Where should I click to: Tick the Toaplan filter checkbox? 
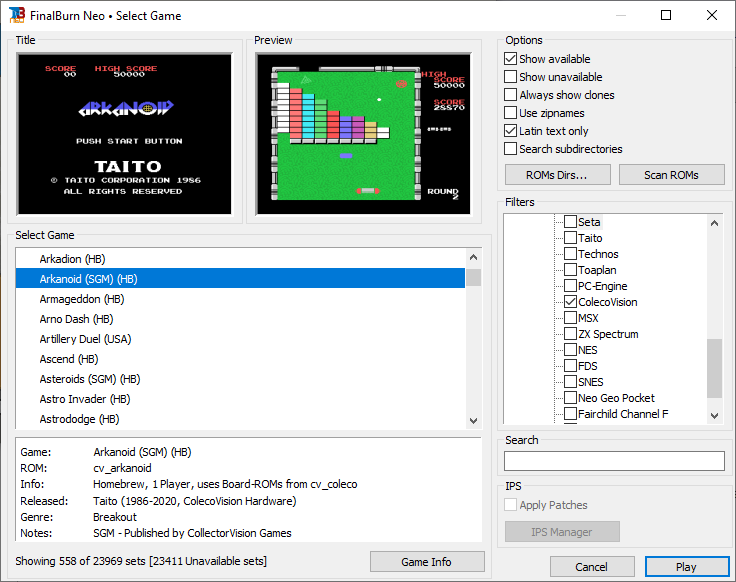[570, 269]
